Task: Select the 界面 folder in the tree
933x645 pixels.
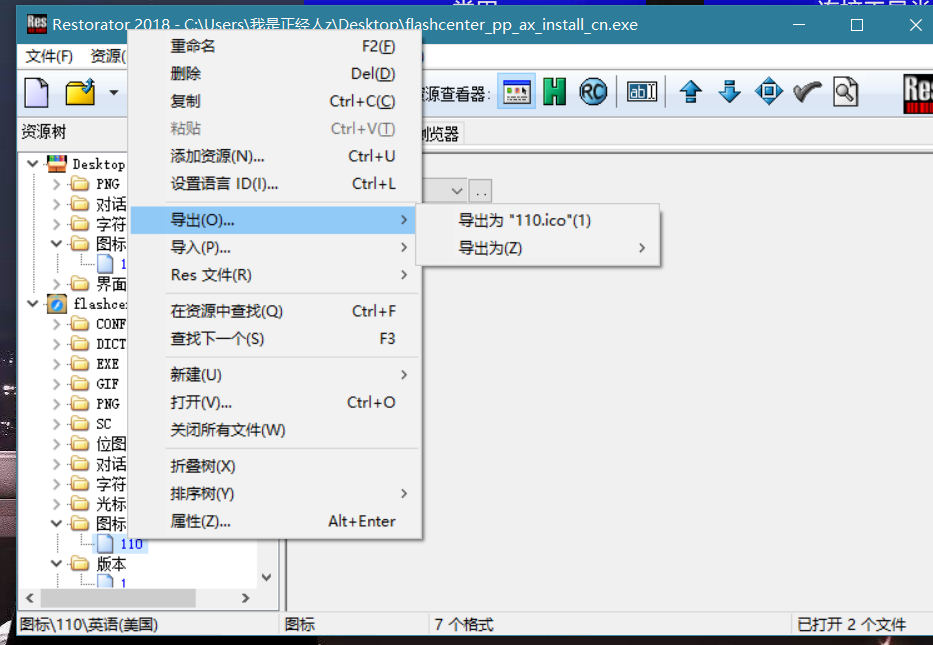Action: pyautogui.click(x=111, y=284)
